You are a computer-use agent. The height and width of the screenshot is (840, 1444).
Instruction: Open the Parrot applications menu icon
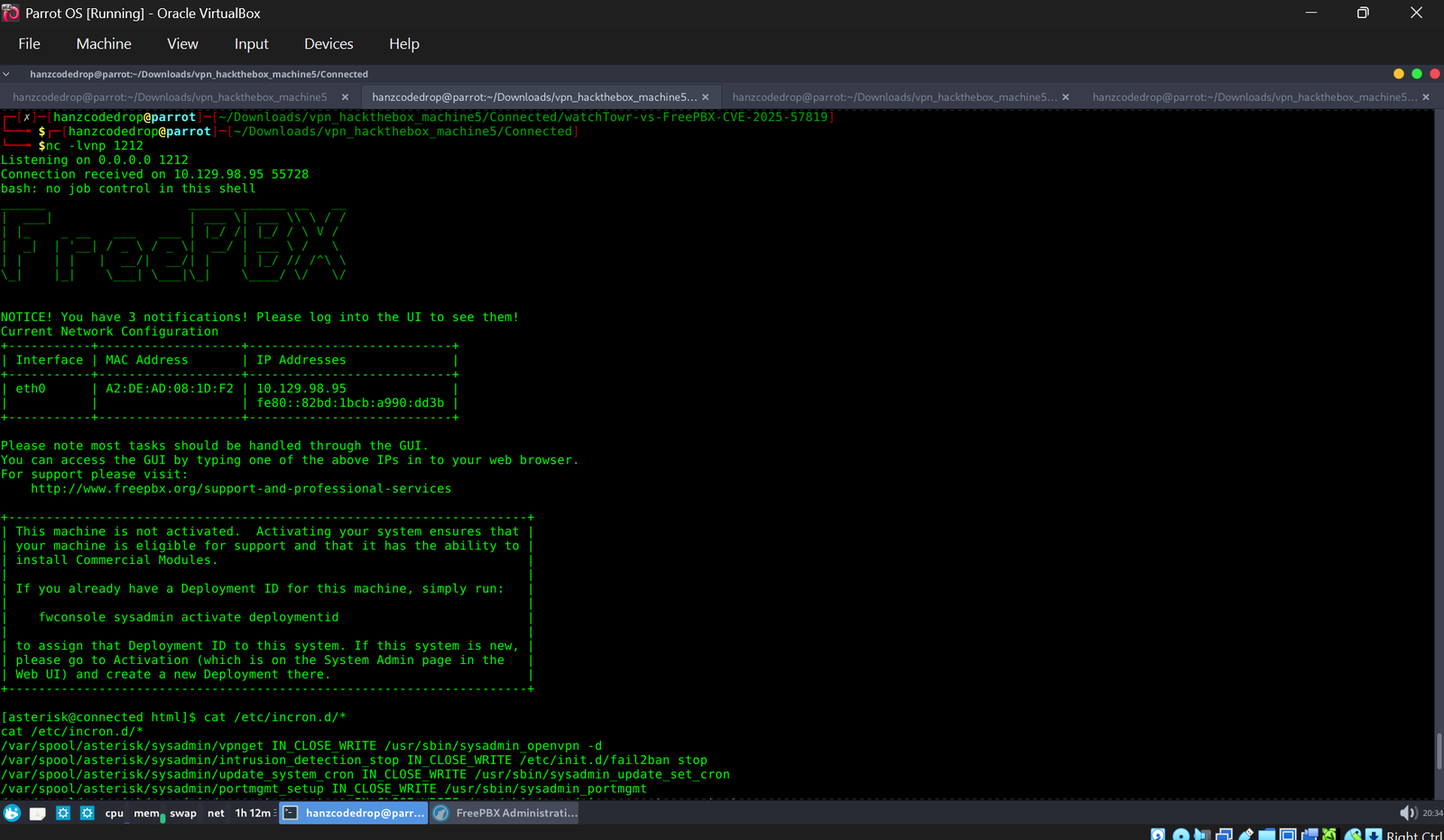click(12, 813)
